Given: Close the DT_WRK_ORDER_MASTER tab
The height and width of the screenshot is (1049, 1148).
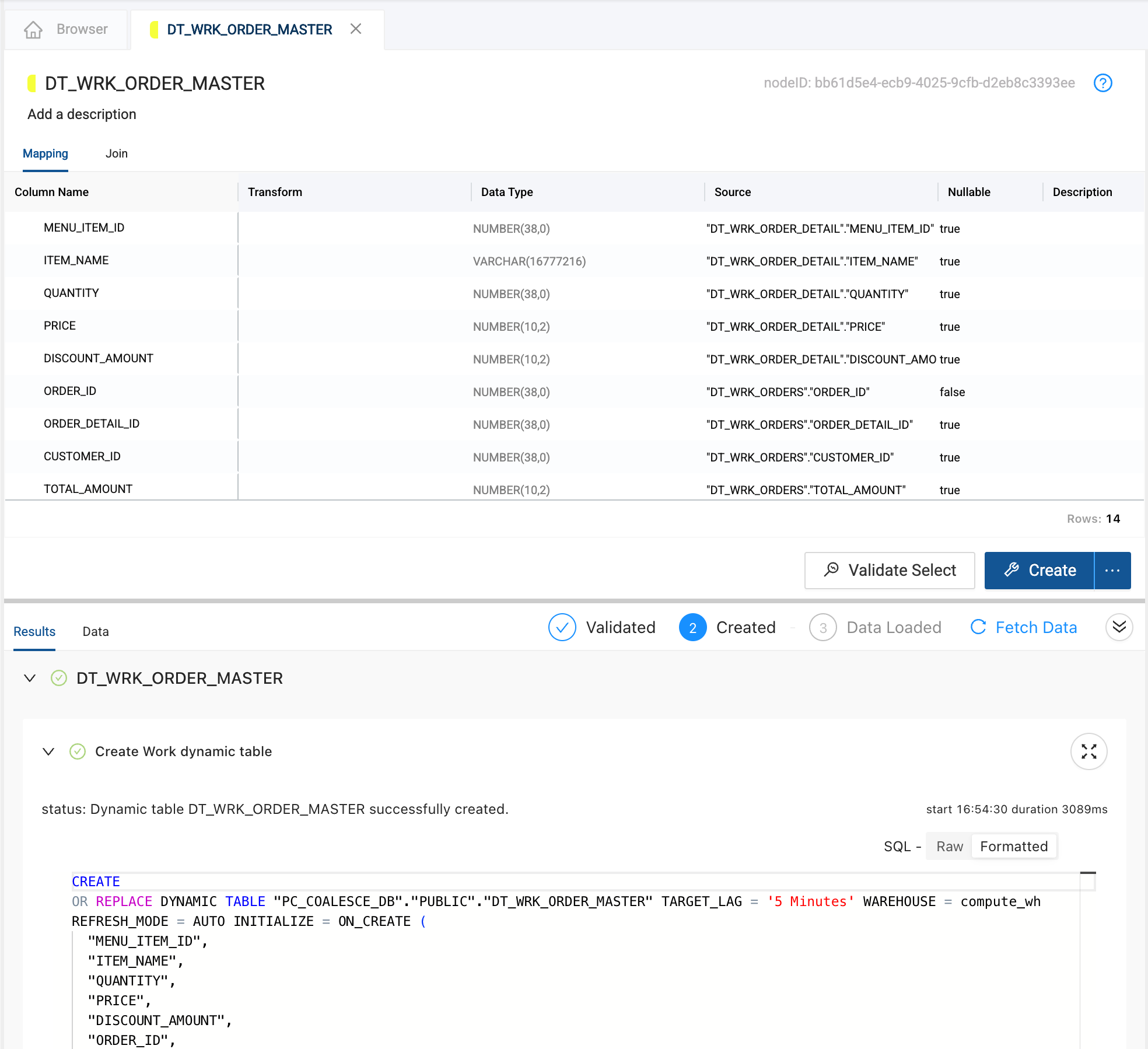Looking at the screenshot, I should tap(356, 29).
